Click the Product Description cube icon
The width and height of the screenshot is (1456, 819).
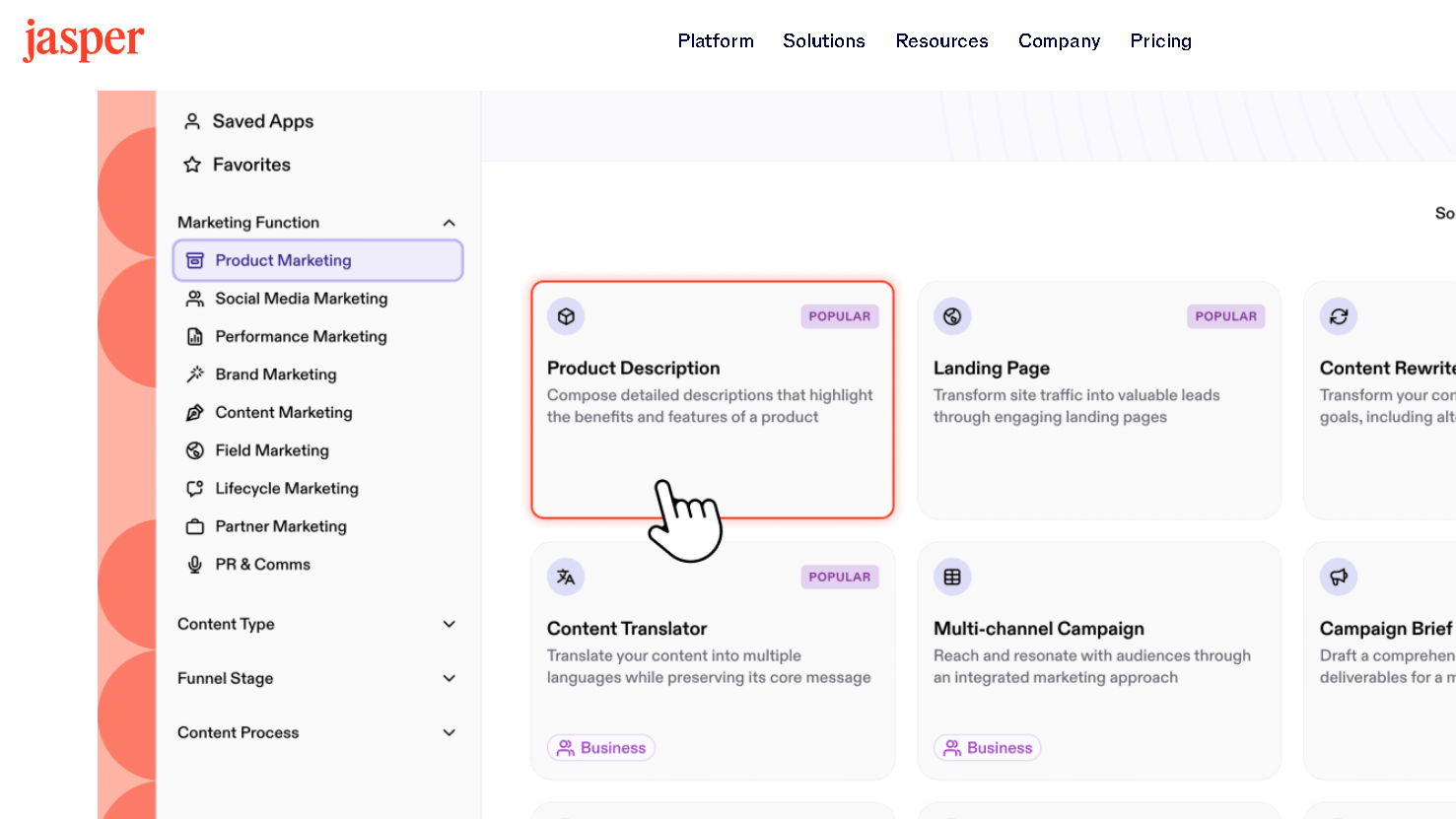click(566, 316)
